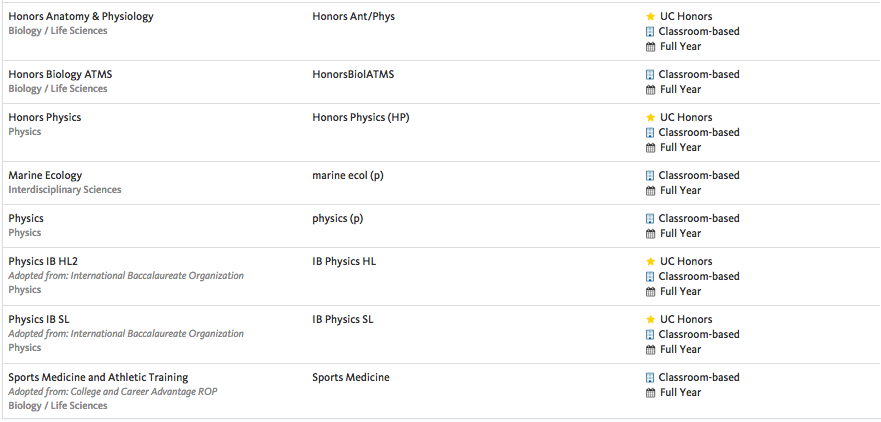Click the building icon in the plain Physics row
Image resolution: width=881 pixels, height=422 pixels.
click(650, 219)
